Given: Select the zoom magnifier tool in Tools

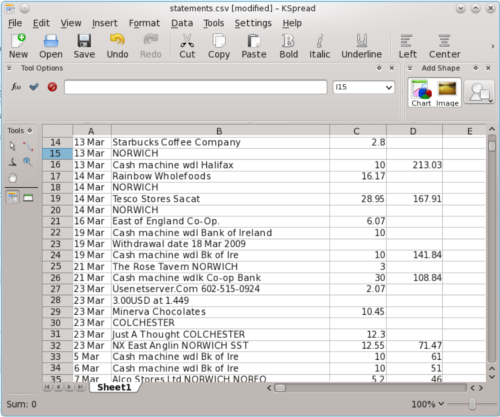Looking at the screenshot, I should pyautogui.click(x=28, y=162).
